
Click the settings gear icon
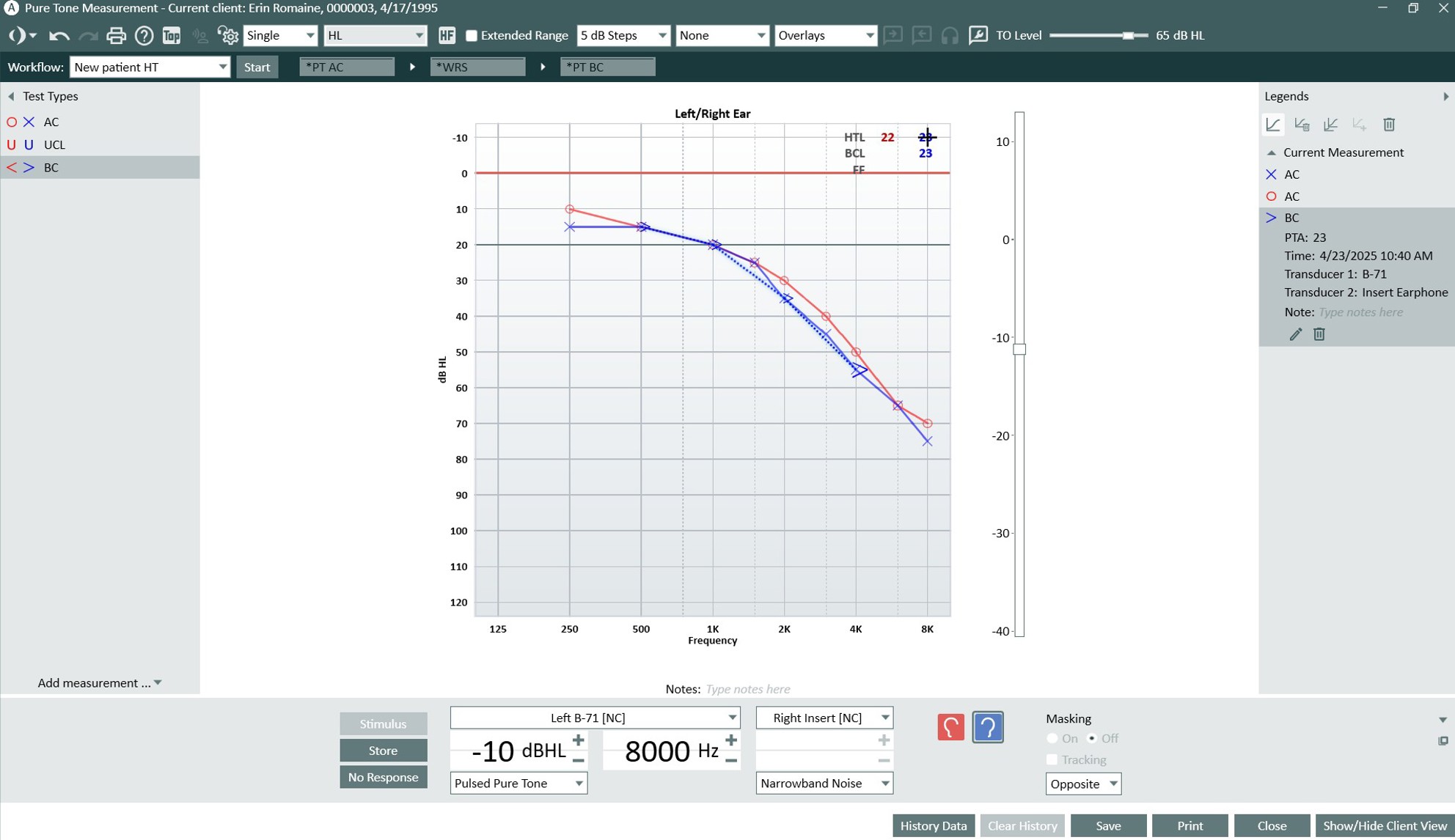(228, 34)
